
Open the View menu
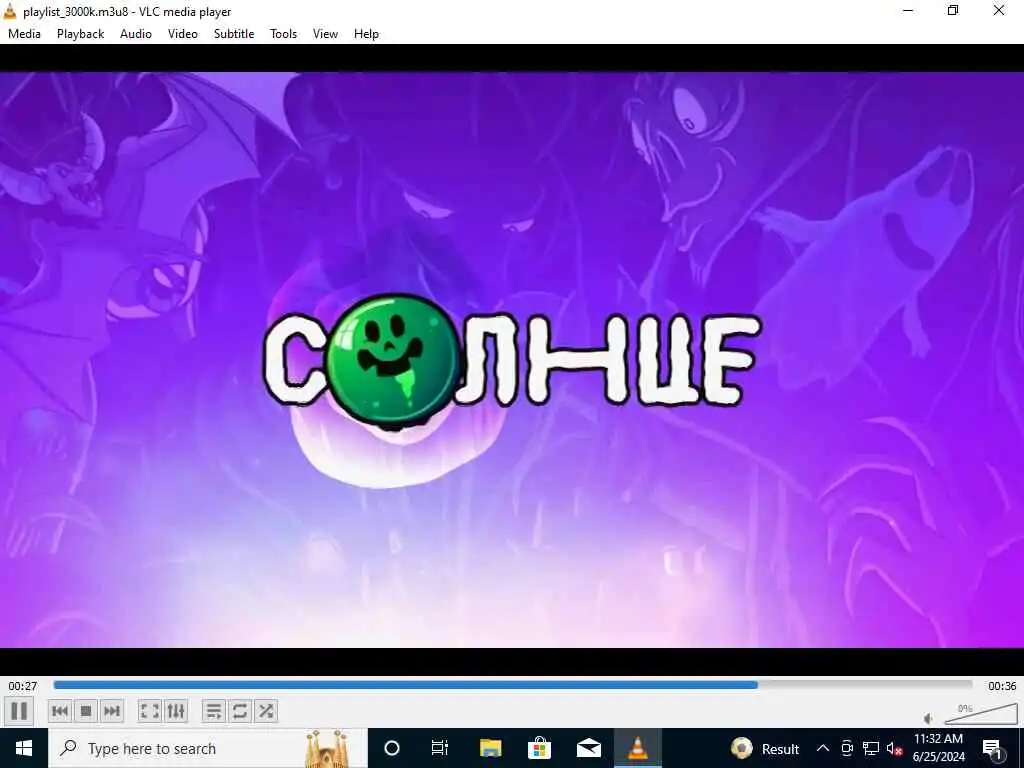pyautogui.click(x=325, y=34)
